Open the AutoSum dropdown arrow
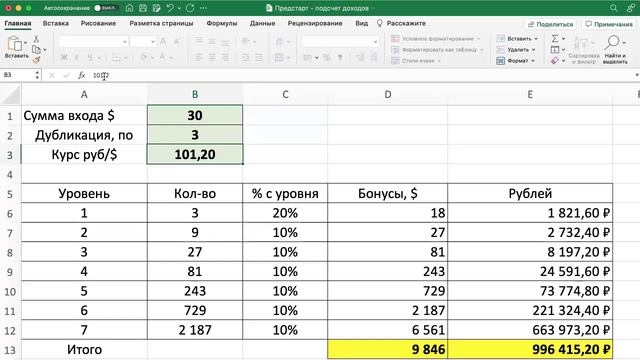Screen dimensions: 640x360 [x=563, y=39]
